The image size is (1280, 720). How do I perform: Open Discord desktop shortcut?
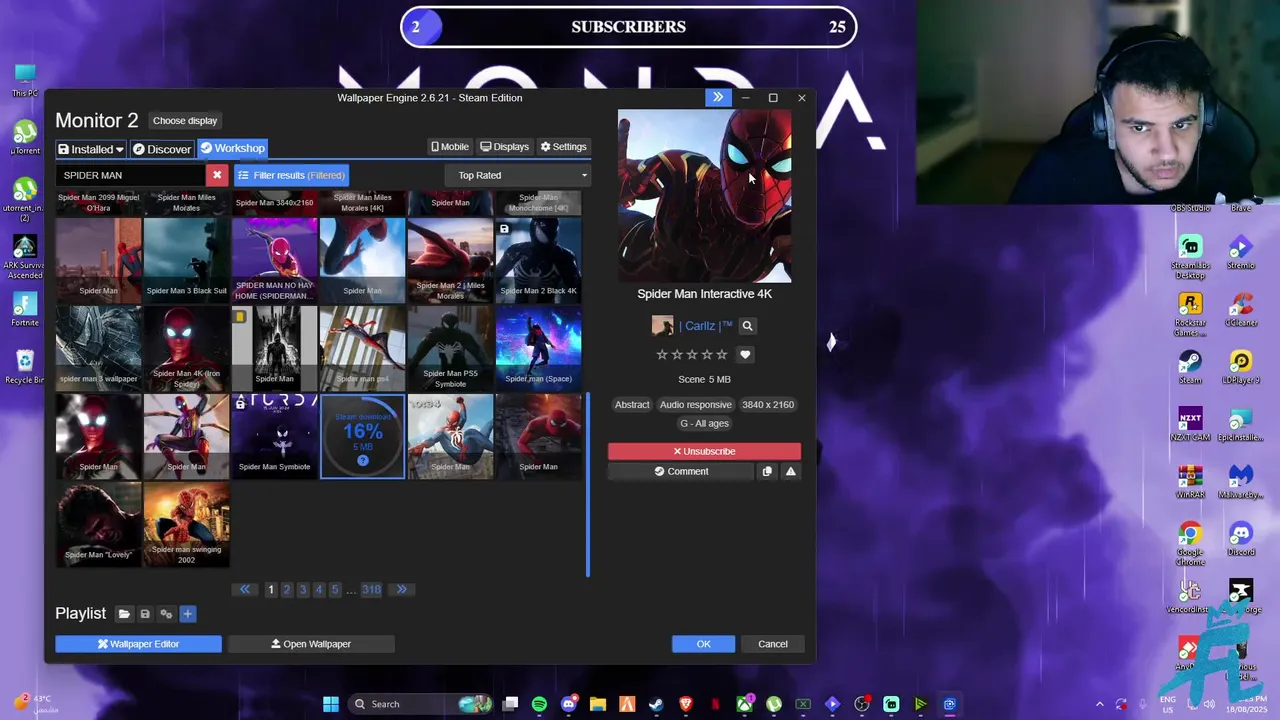(1240, 538)
